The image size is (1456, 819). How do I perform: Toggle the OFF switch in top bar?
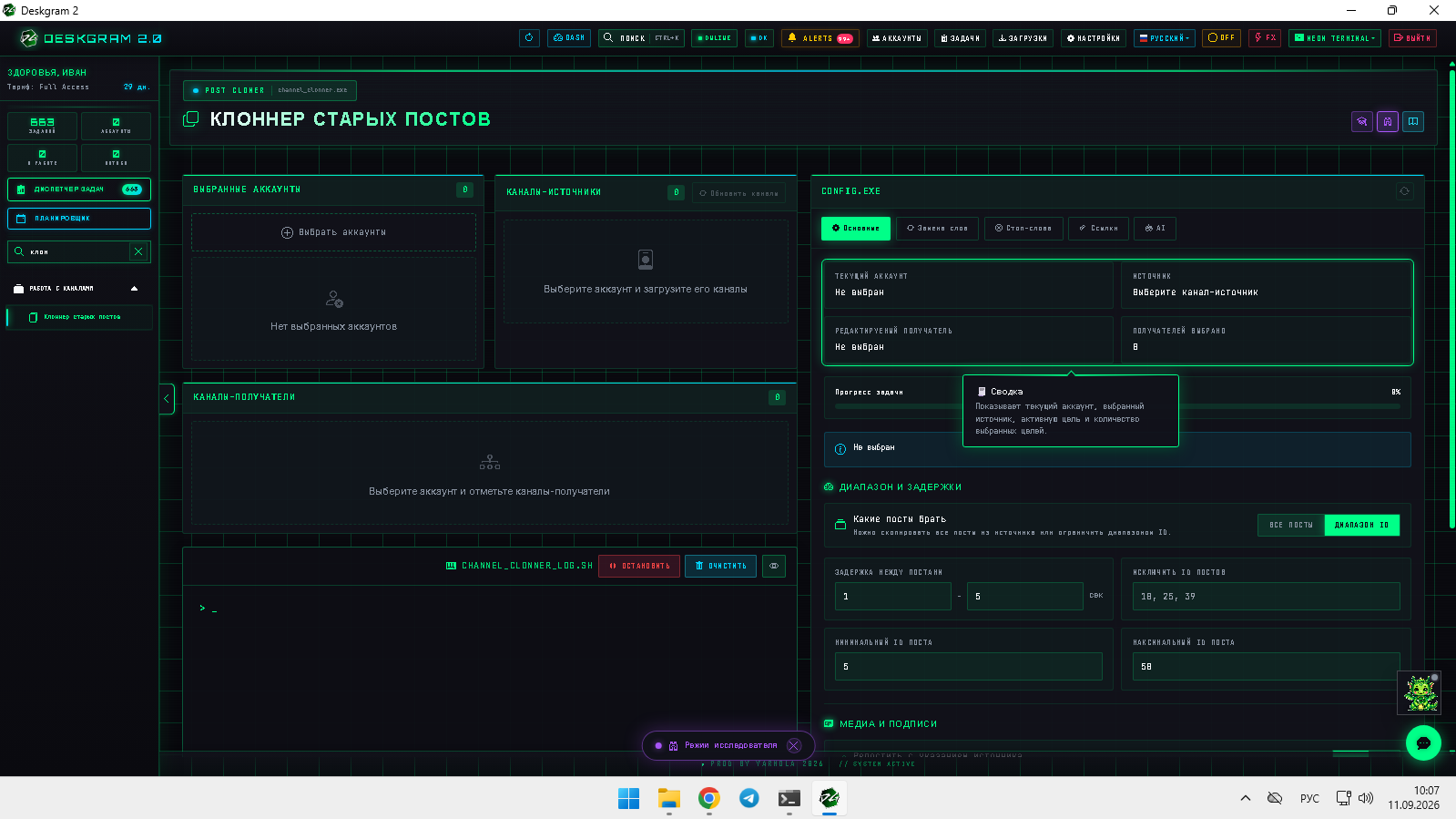pos(1221,38)
